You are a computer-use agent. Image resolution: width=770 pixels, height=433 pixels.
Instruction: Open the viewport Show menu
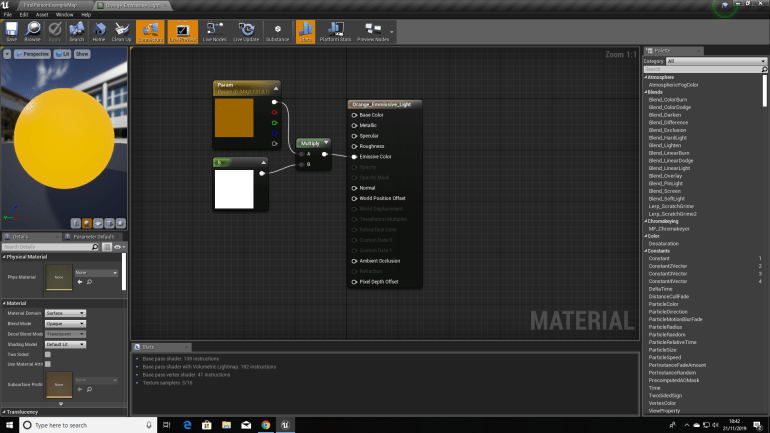[82, 54]
